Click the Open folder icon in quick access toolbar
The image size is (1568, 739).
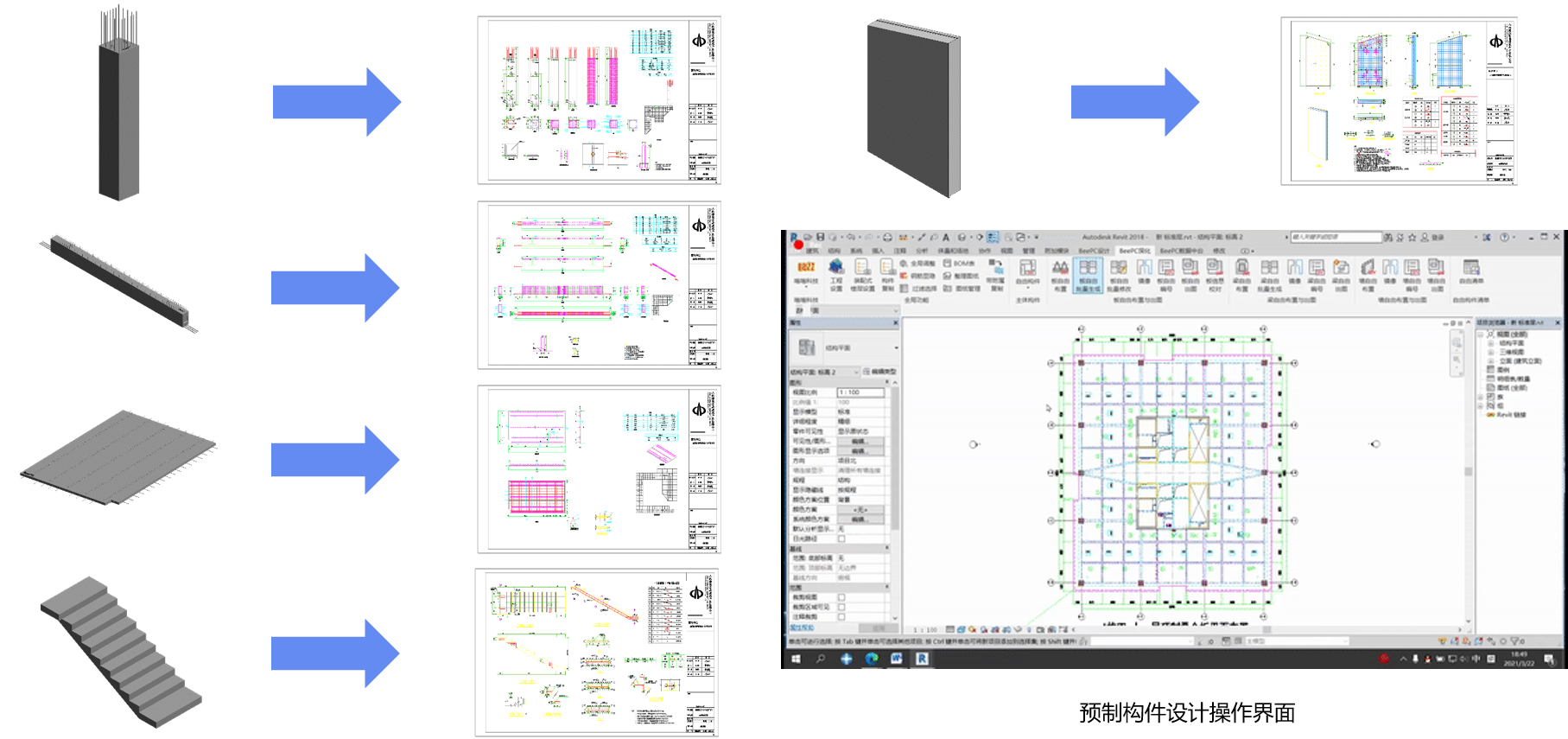click(x=808, y=237)
